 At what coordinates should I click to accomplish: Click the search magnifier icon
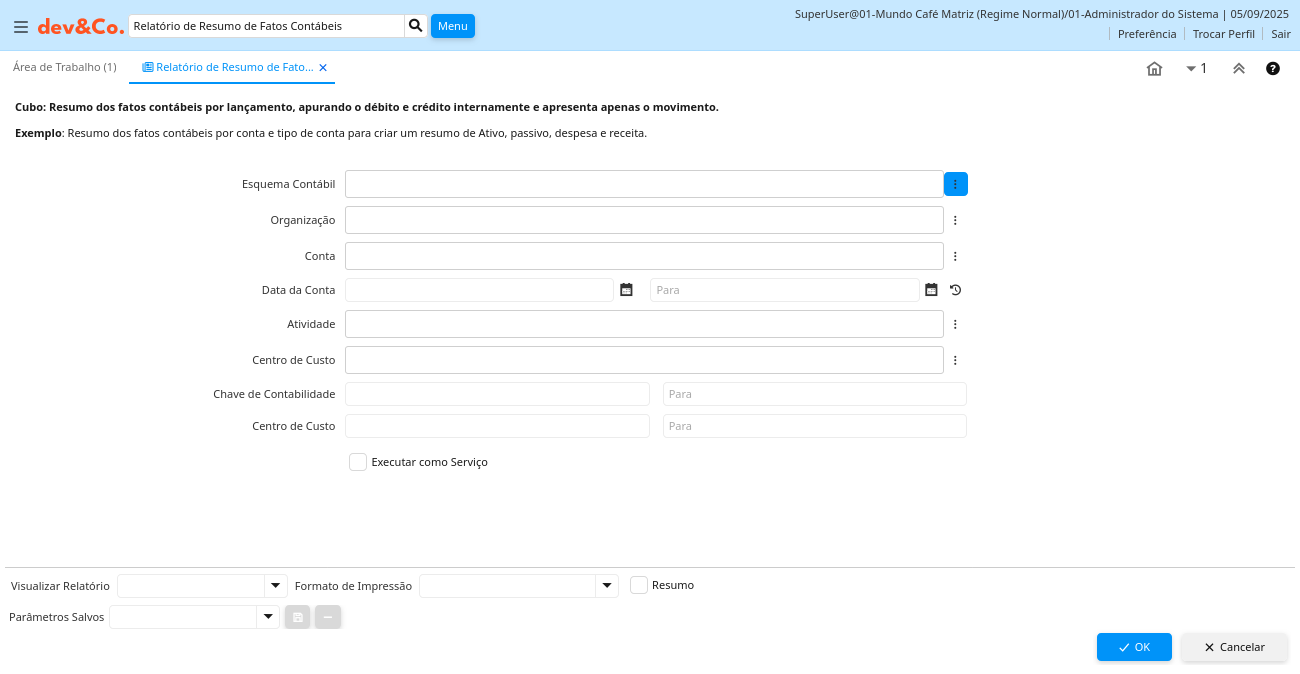pyautogui.click(x=416, y=26)
